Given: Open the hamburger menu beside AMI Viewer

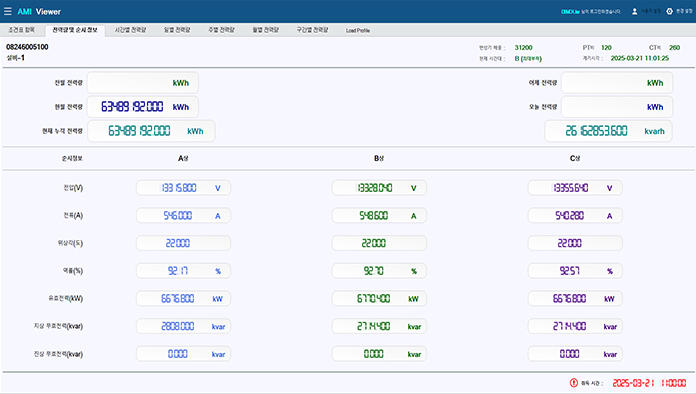Looking at the screenshot, I should (x=8, y=11).
